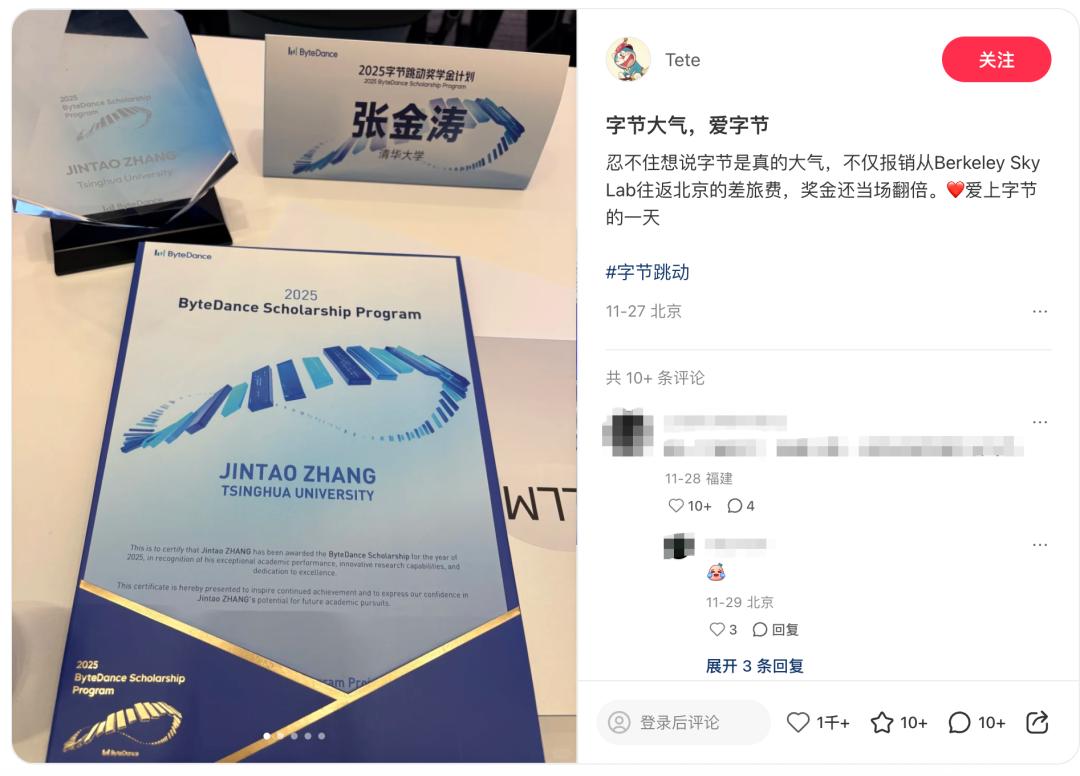This screenshot has height=776, width=1080.
Task: Jump to the second image dot indicator
Action: (x=280, y=735)
